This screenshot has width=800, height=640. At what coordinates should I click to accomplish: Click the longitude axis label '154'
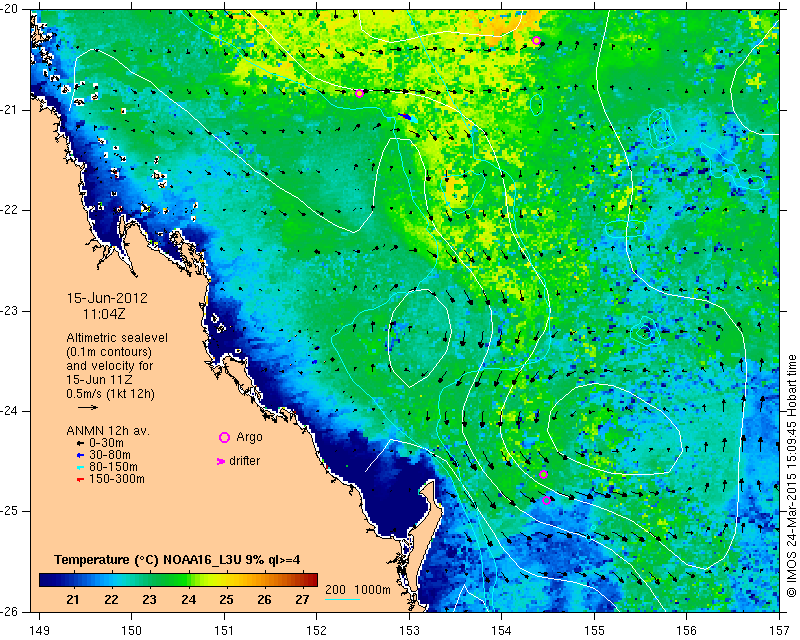point(502,631)
